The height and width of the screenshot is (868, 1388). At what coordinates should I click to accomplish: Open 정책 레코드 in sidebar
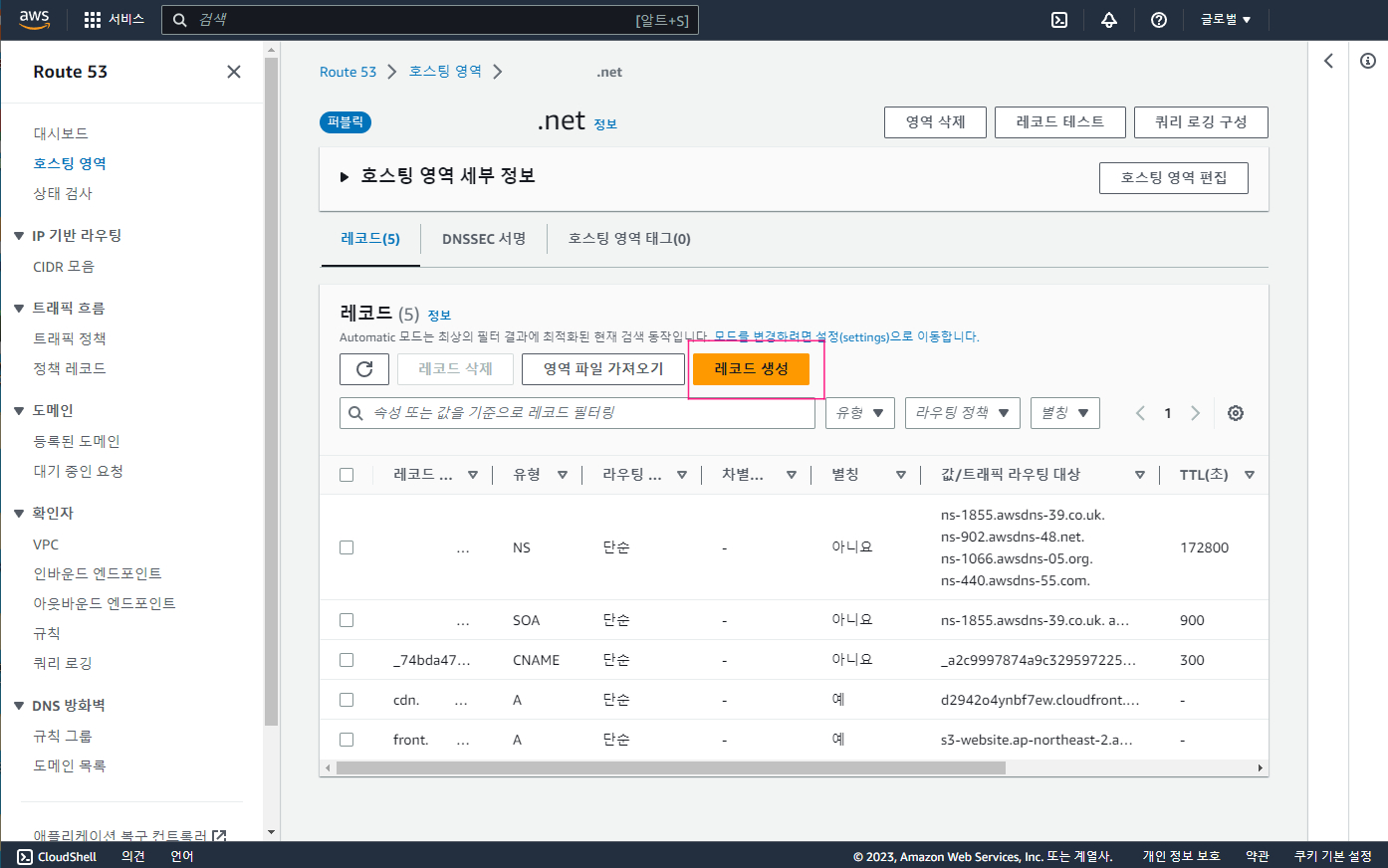[x=70, y=368]
